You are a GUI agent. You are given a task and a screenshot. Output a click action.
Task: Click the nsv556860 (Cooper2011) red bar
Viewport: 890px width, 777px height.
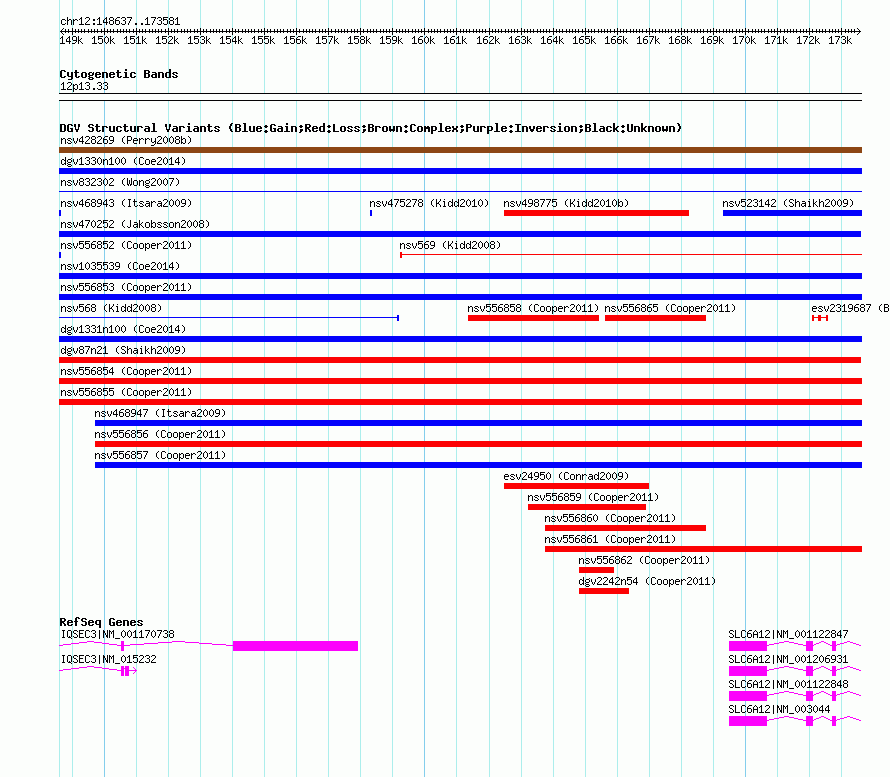625,528
